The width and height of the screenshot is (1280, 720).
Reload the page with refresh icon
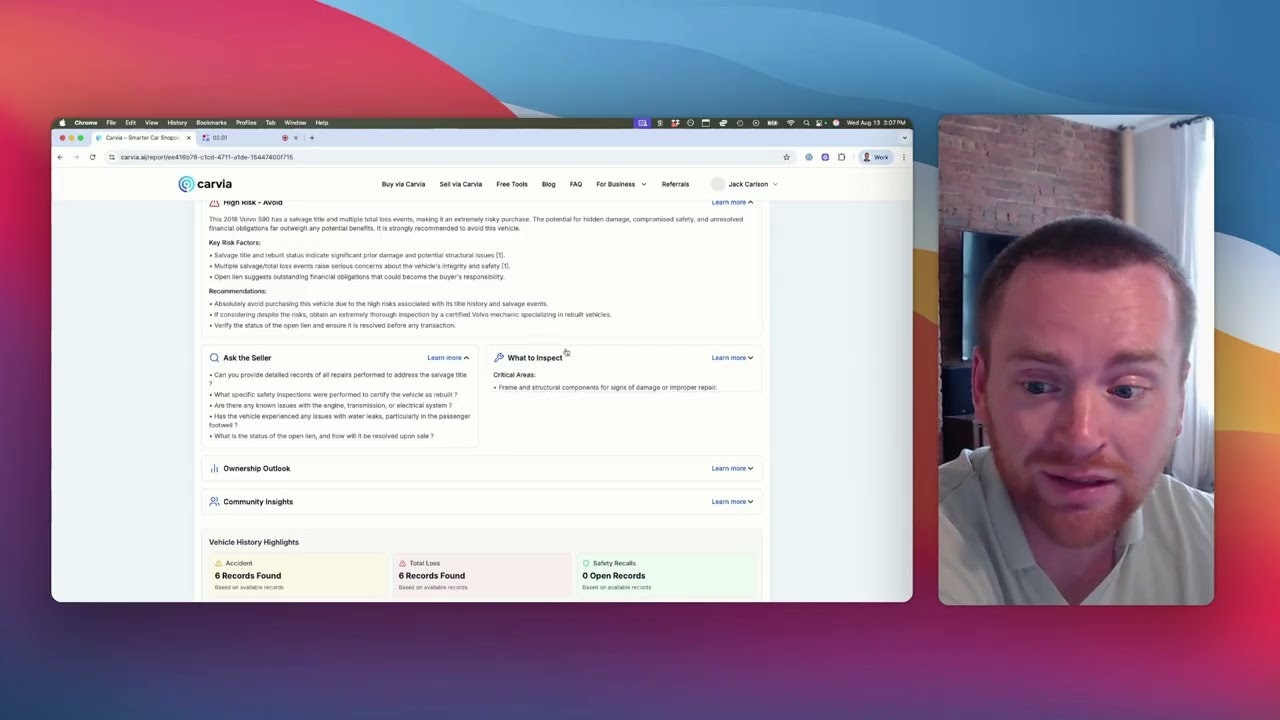click(x=92, y=157)
